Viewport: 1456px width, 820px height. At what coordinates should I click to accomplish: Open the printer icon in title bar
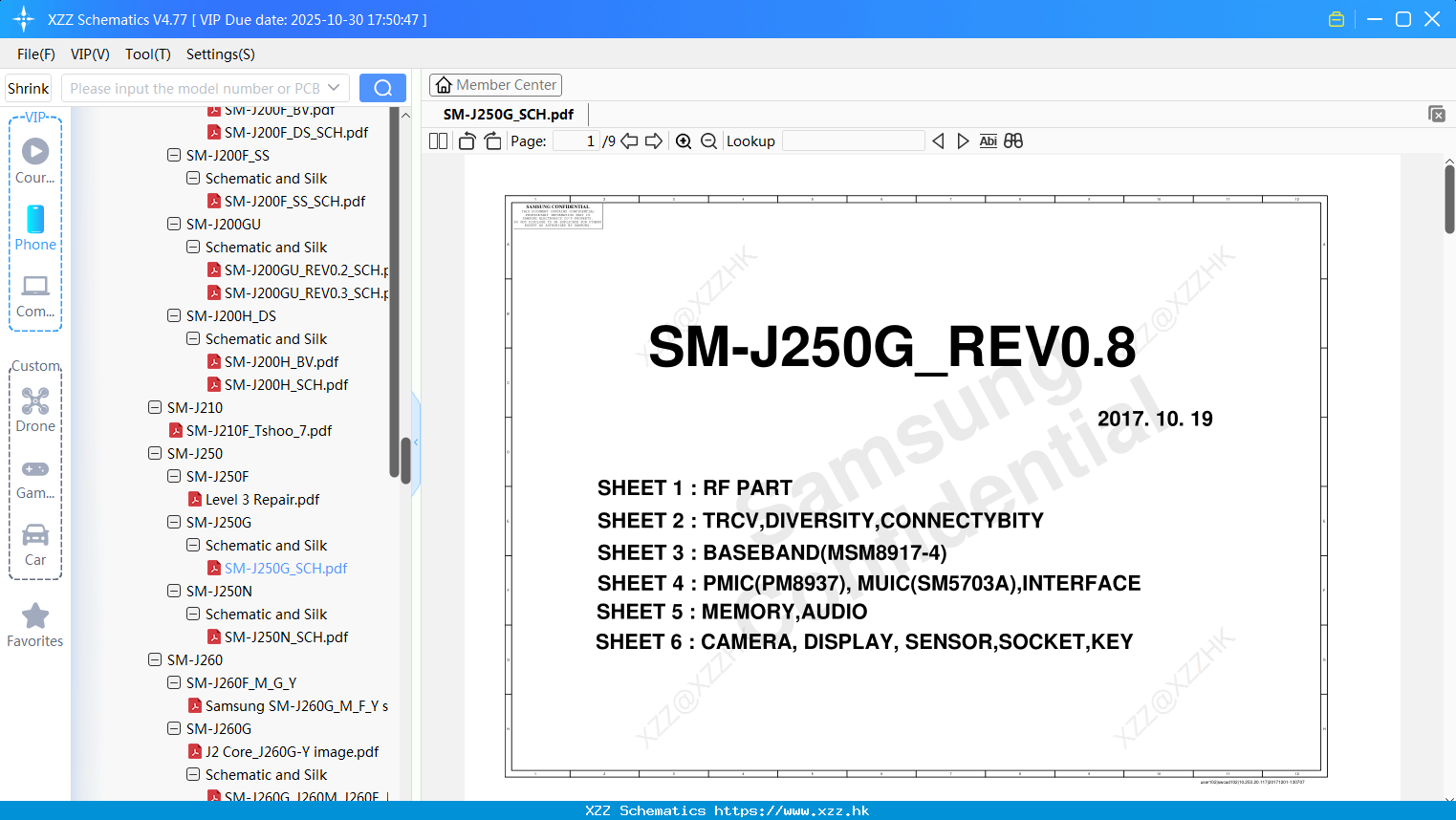pyautogui.click(x=1336, y=18)
